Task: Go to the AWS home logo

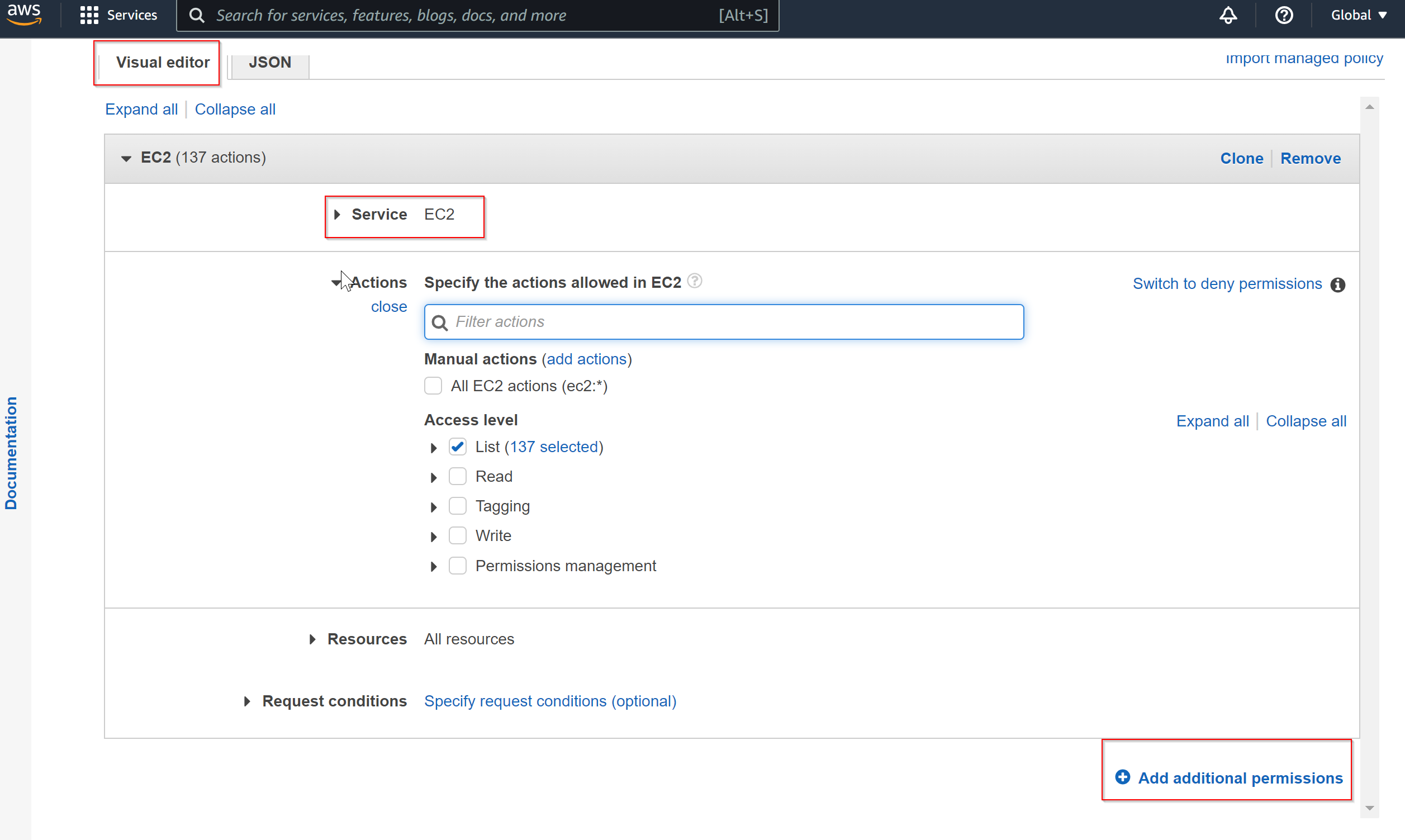Action: click(x=24, y=14)
